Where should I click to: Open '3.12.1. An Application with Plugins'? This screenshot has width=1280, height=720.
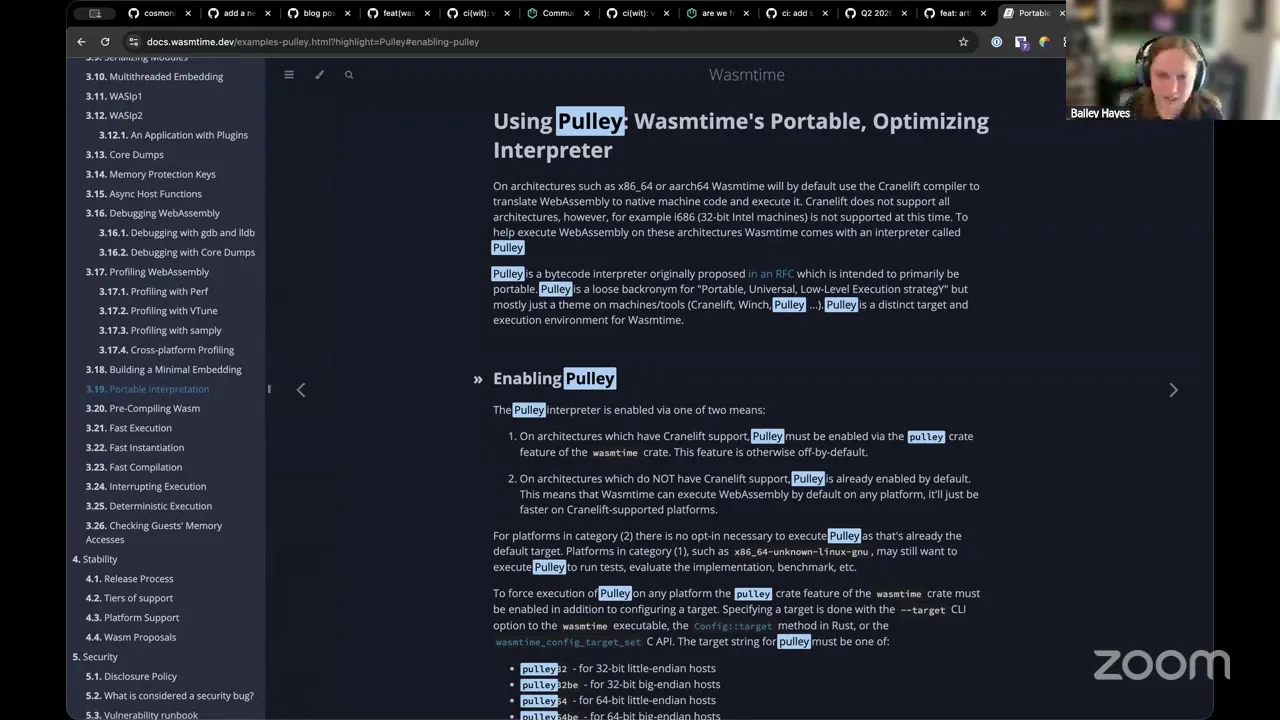(x=173, y=135)
